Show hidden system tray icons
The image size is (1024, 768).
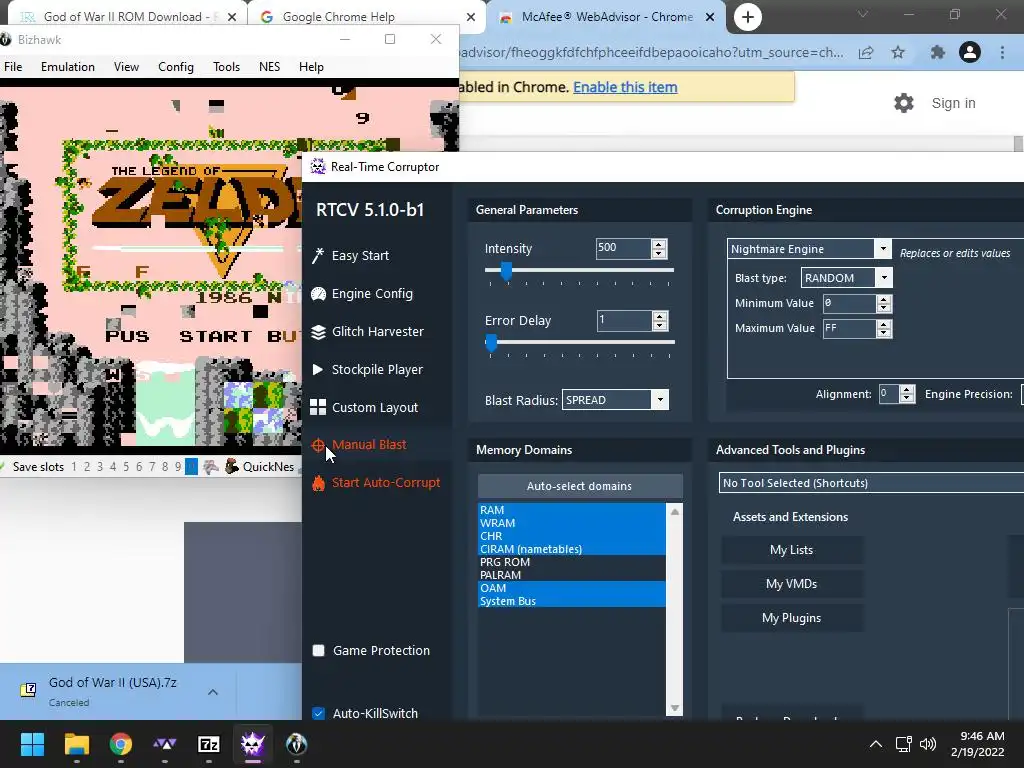pyautogui.click(x=876, y=744)
